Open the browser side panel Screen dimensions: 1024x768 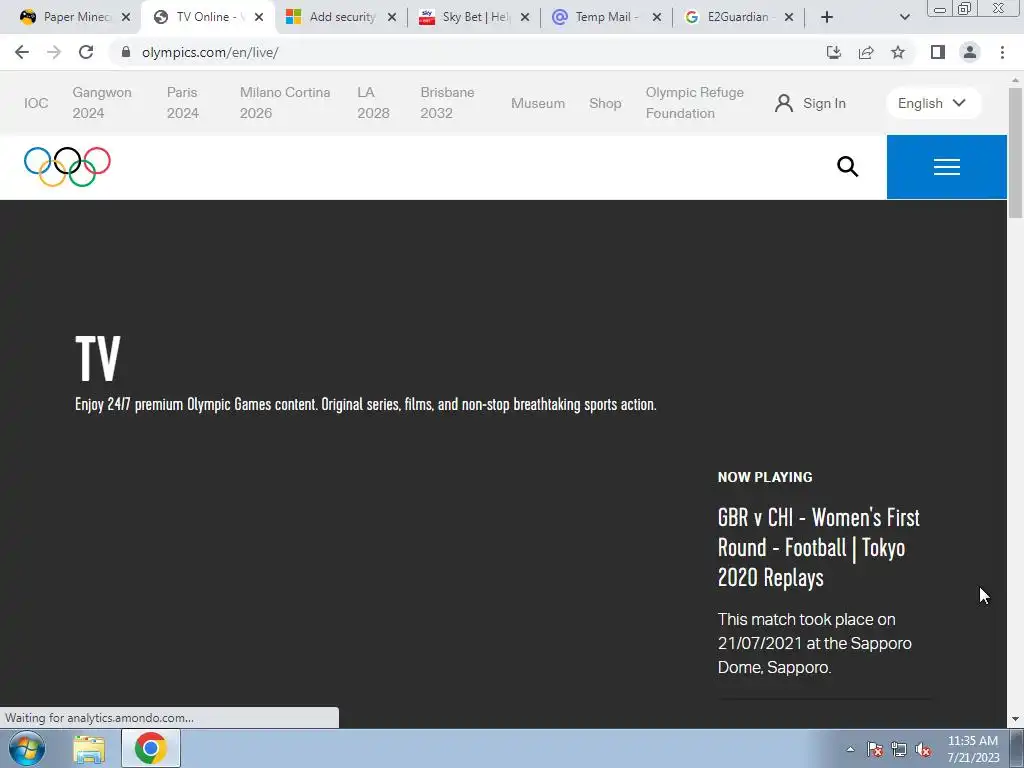(x=938, y=52)
